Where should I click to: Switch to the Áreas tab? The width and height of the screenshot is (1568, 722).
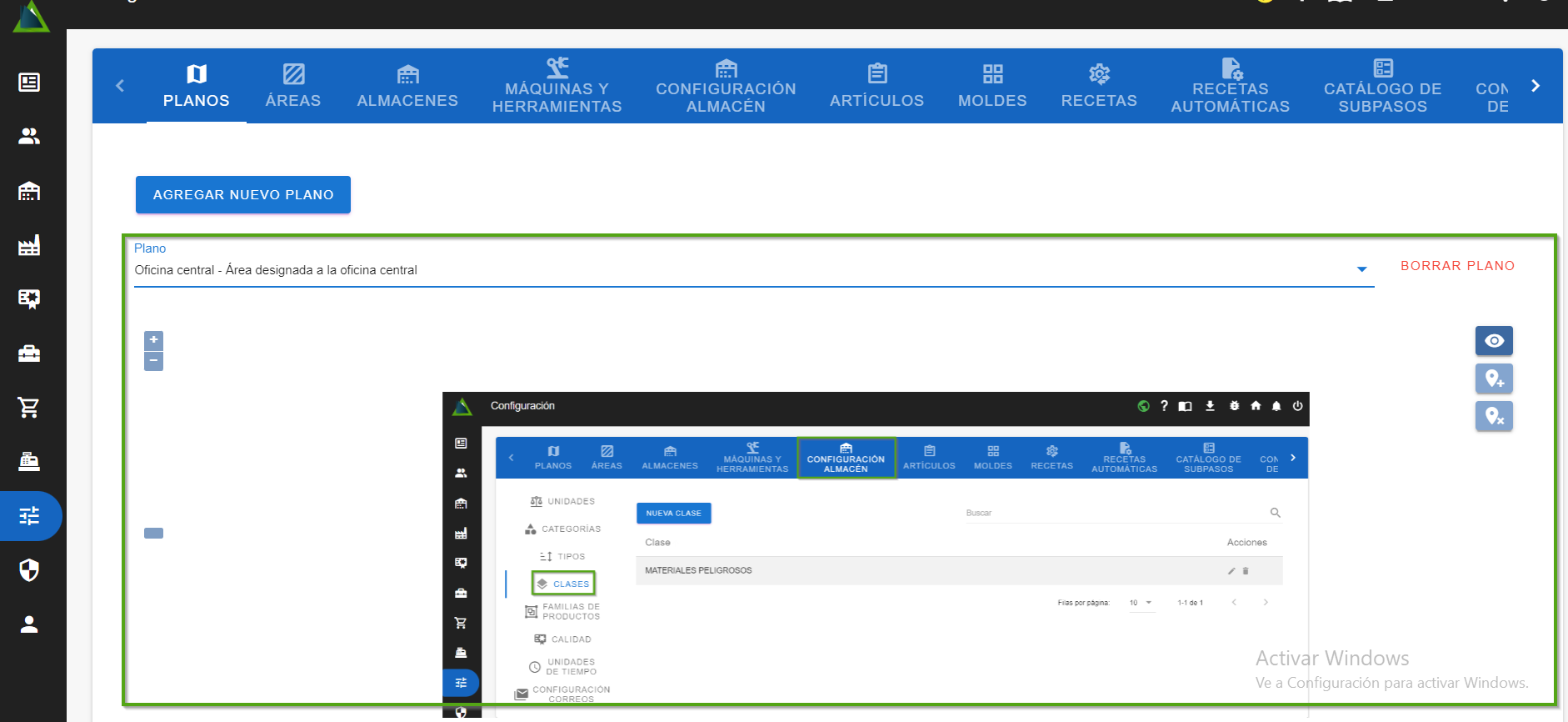pyautogui.click(x=292, y=86)
